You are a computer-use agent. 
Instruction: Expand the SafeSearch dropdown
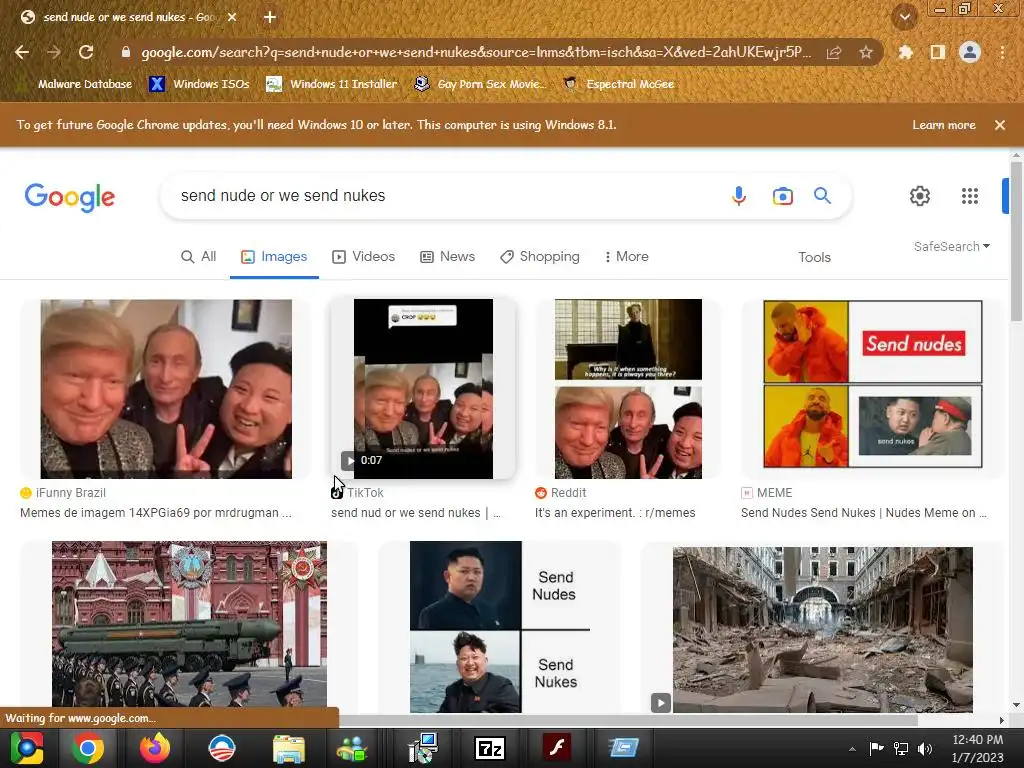(952, 247)
